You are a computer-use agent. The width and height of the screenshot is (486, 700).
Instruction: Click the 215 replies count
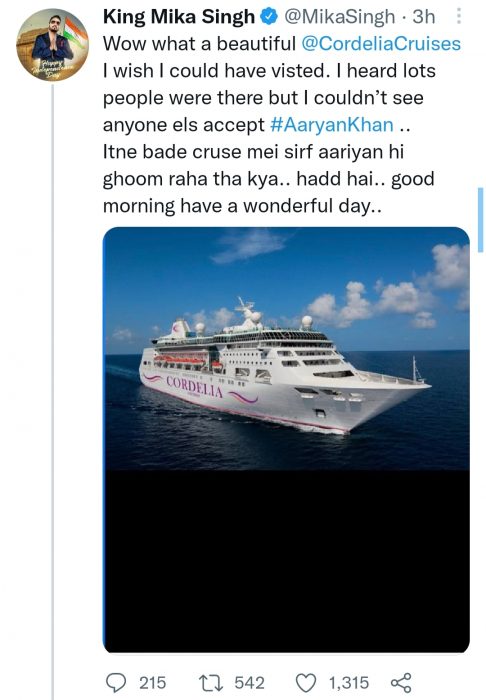152,683
